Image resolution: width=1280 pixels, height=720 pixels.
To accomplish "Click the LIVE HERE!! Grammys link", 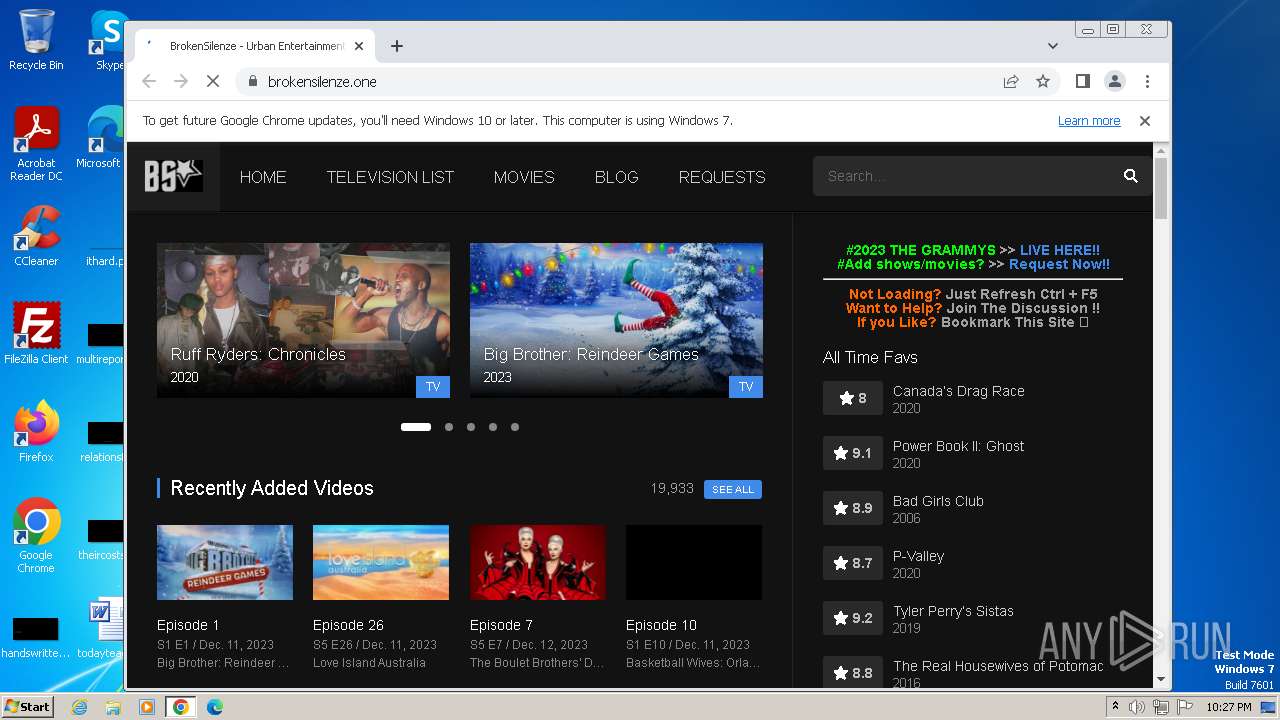I will [1059, 250].
